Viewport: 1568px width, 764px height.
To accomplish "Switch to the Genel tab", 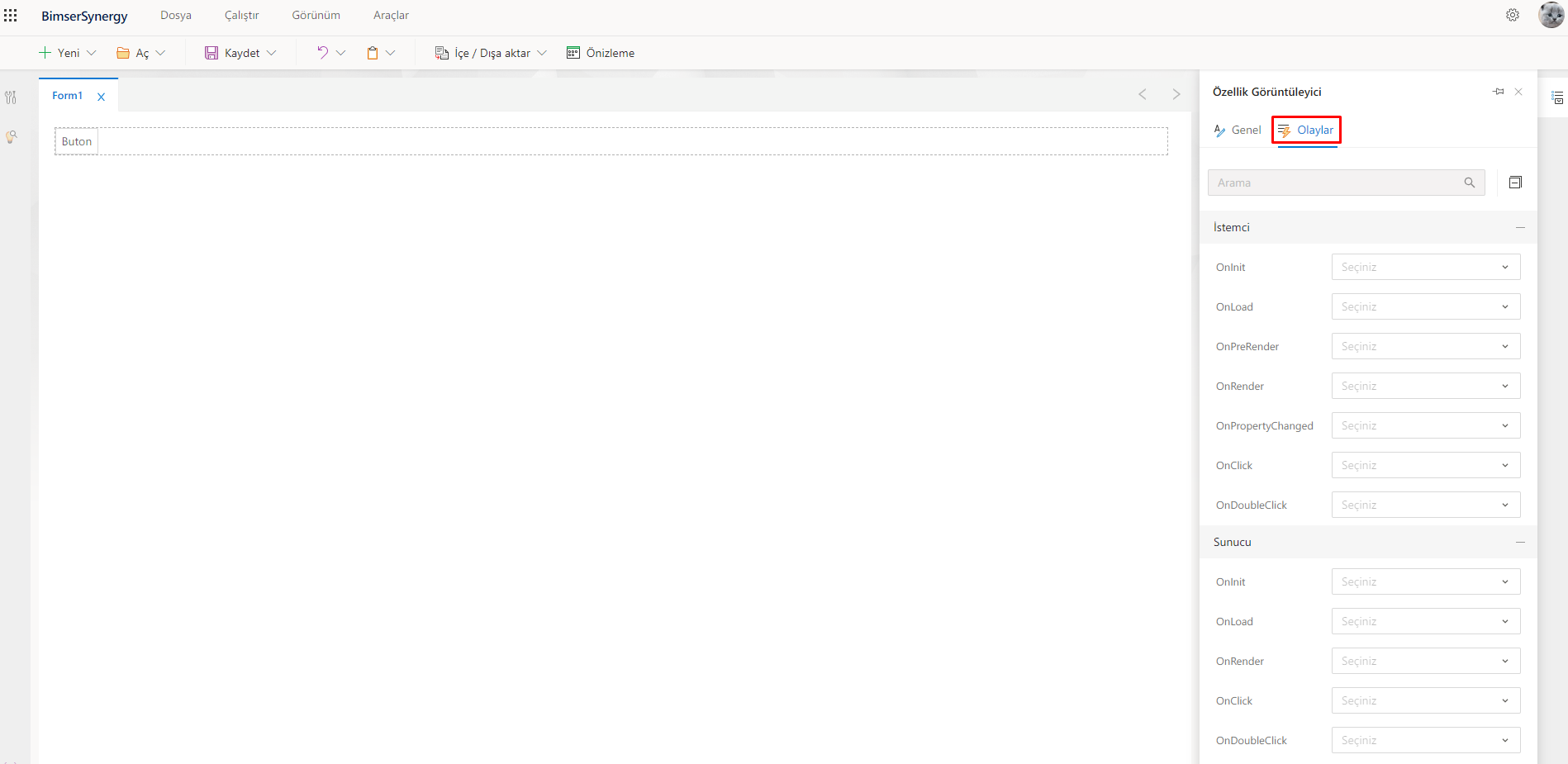I will click(x=1238, y=130).
